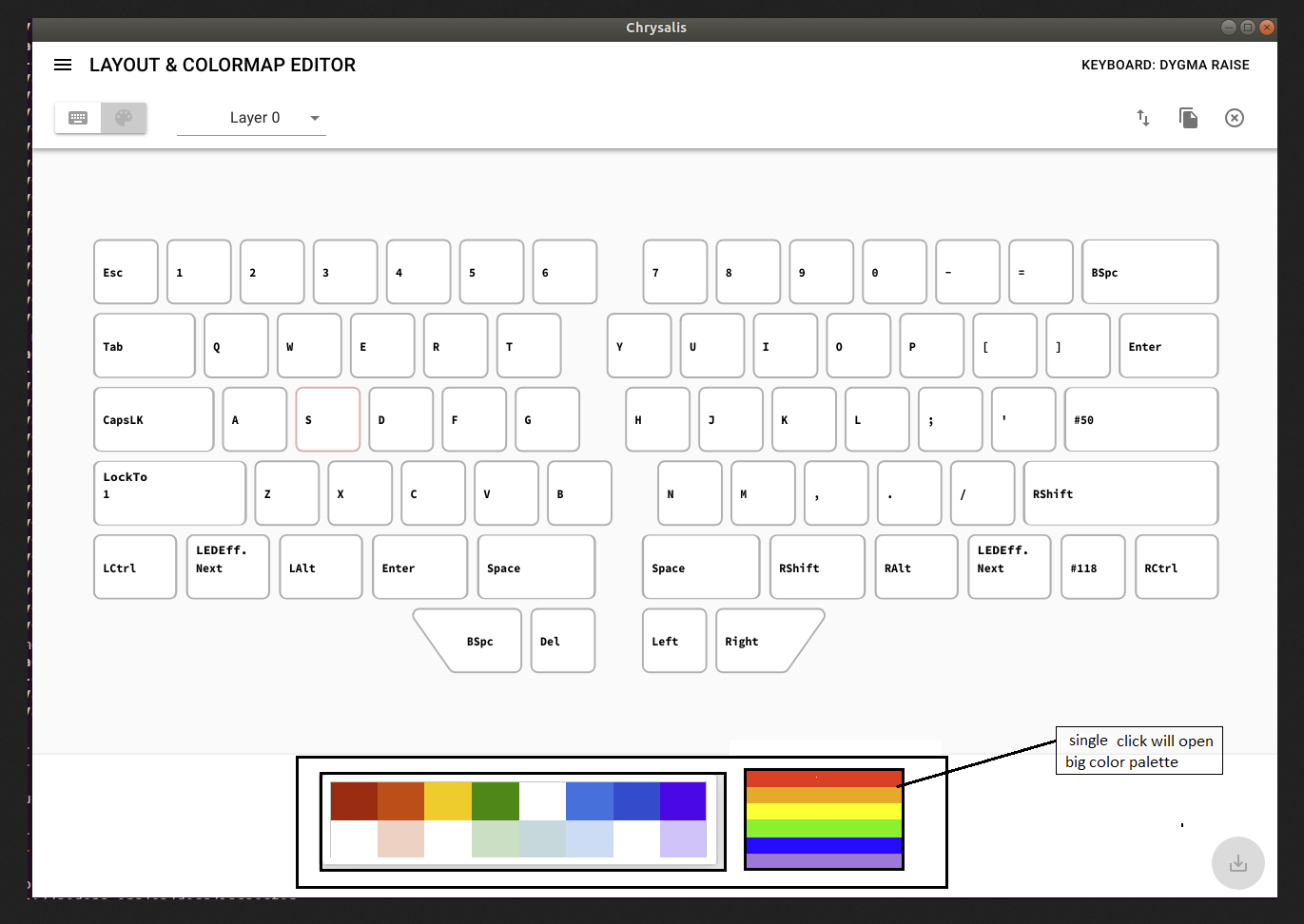Select the CapsLK key on the layout

(x=153, y=419)
